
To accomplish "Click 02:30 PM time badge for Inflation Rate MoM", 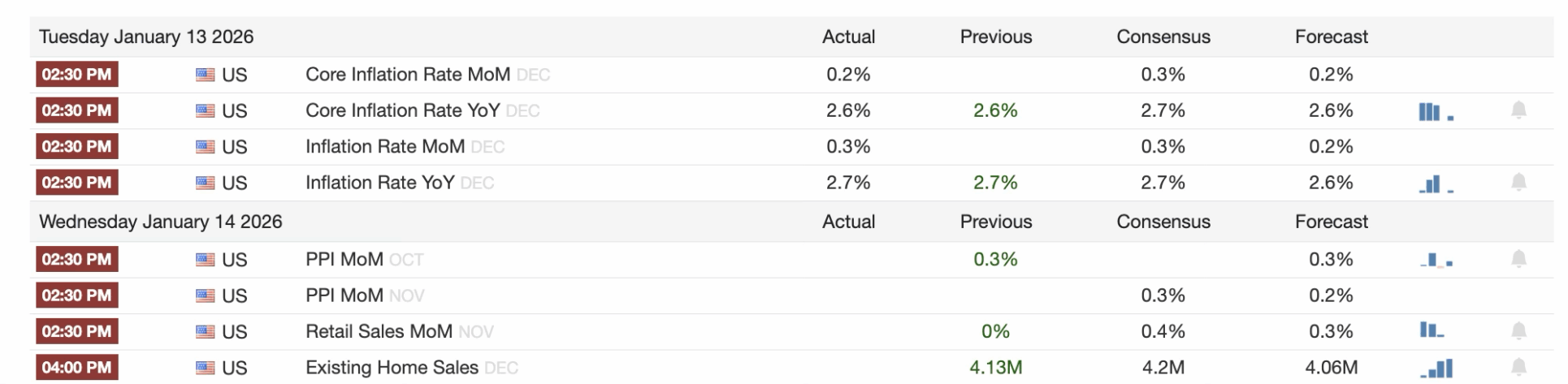I will (76, 147).
